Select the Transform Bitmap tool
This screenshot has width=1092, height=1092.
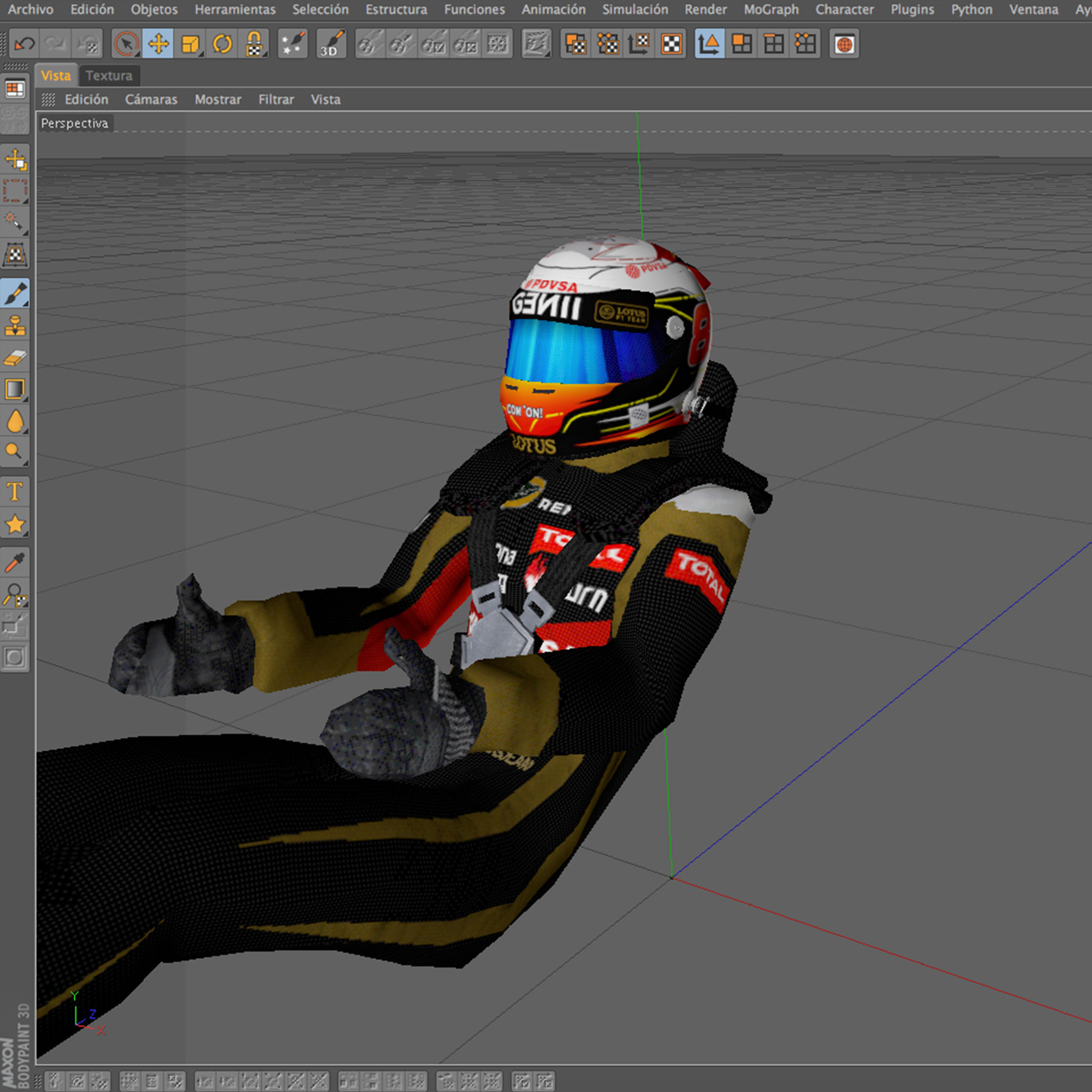point(15,255)
